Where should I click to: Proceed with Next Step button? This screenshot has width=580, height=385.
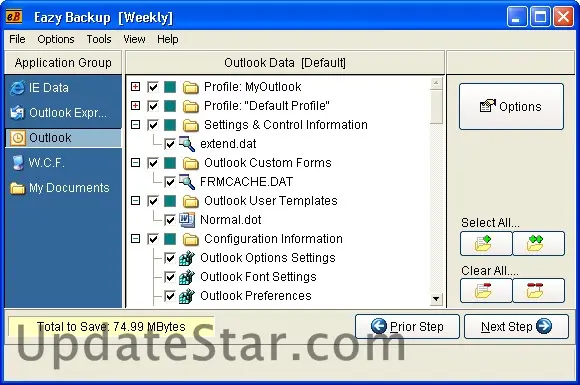[516, 327]
